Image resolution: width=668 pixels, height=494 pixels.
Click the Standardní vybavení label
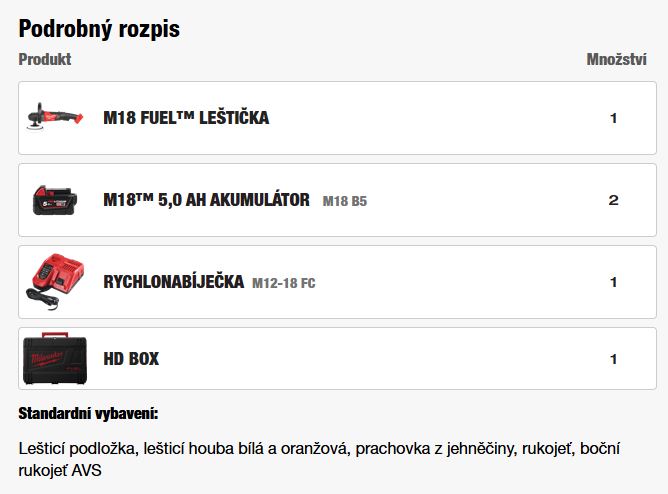point(88,413)
